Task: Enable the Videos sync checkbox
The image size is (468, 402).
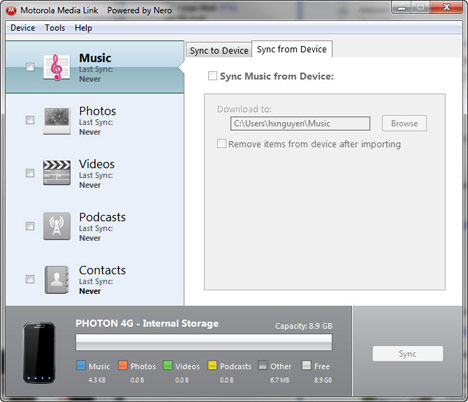Action: click(x=30, y=173)
